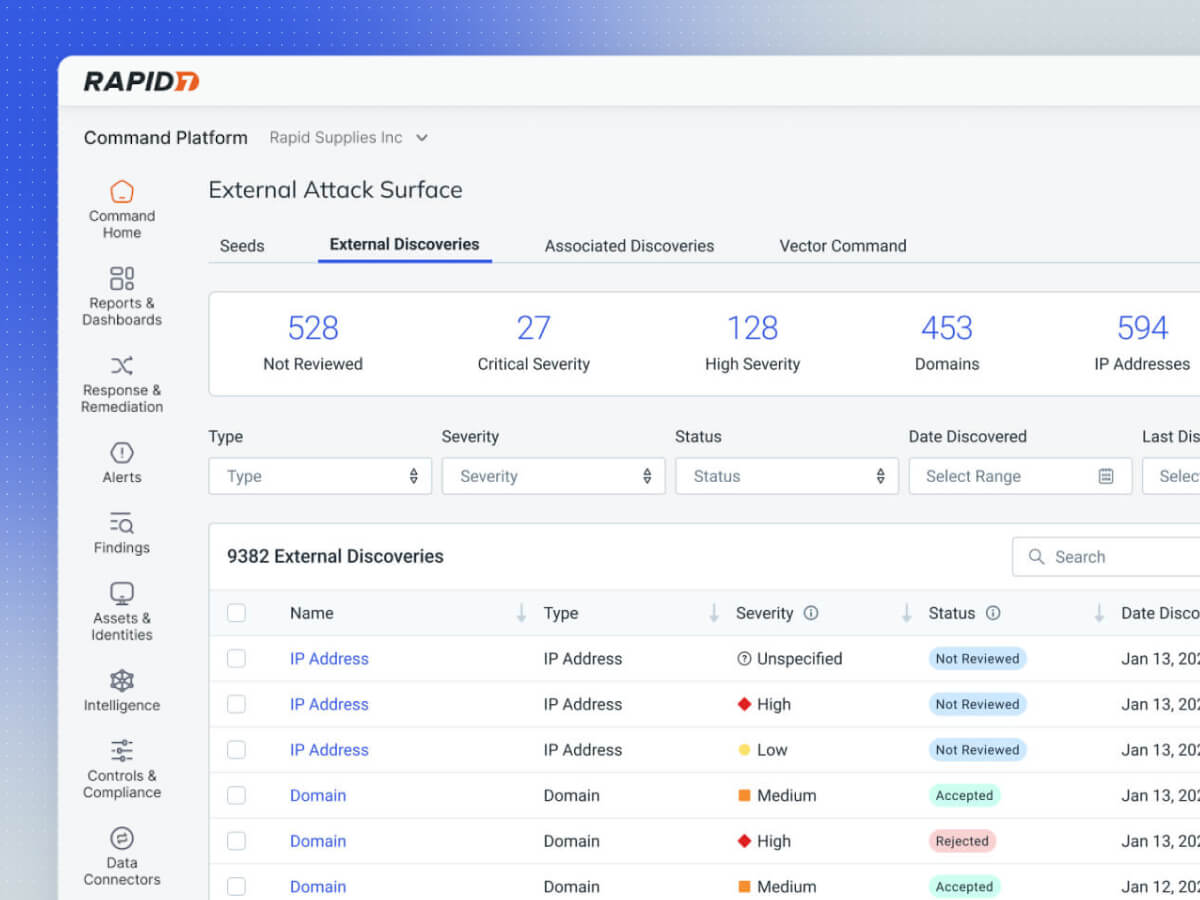Open the Alerts section icon
Viewport: 1200px width, 900px height.
pos(122,453)
